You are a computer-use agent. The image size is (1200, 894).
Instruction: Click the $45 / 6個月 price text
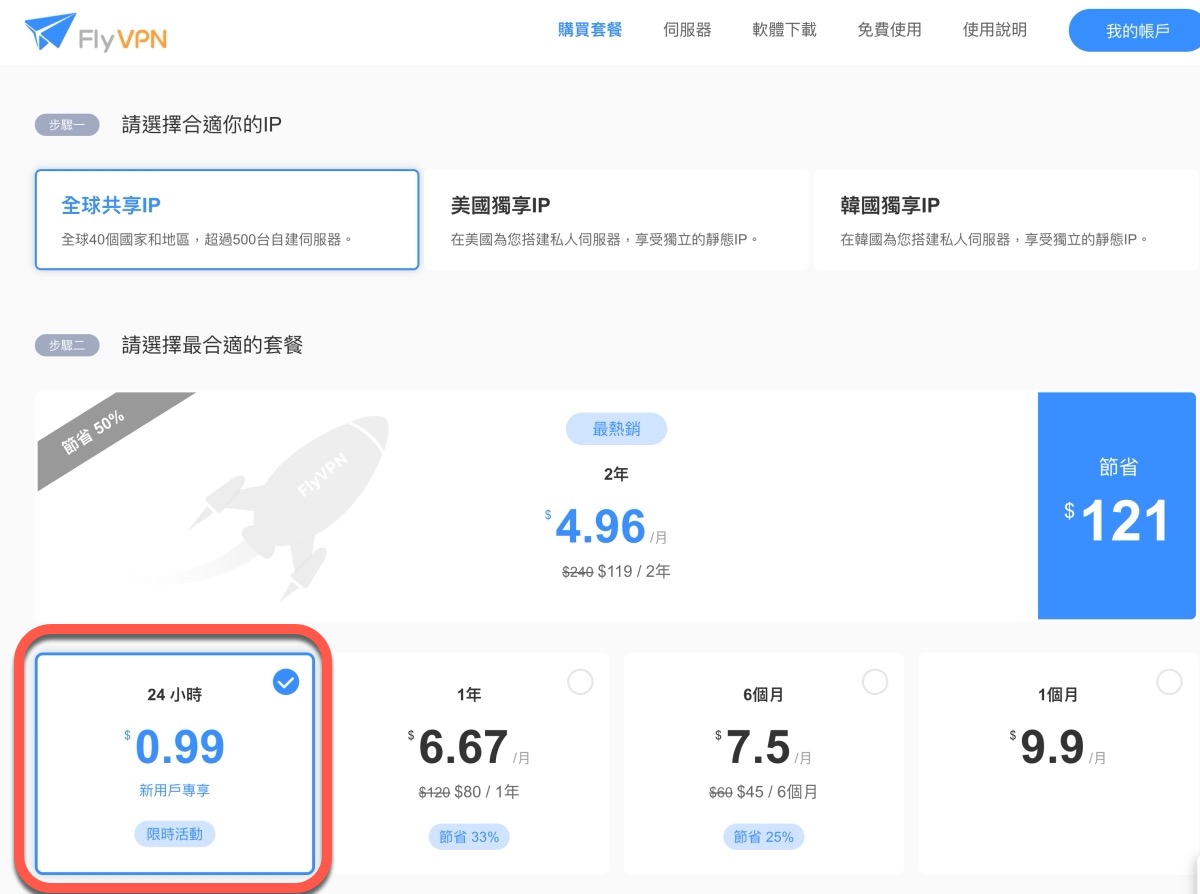click(x=777, y=792)
